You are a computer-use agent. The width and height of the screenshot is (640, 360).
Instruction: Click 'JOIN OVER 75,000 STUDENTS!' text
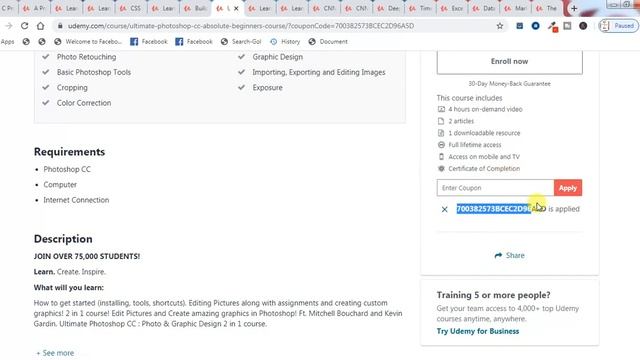tap(87, 256)
